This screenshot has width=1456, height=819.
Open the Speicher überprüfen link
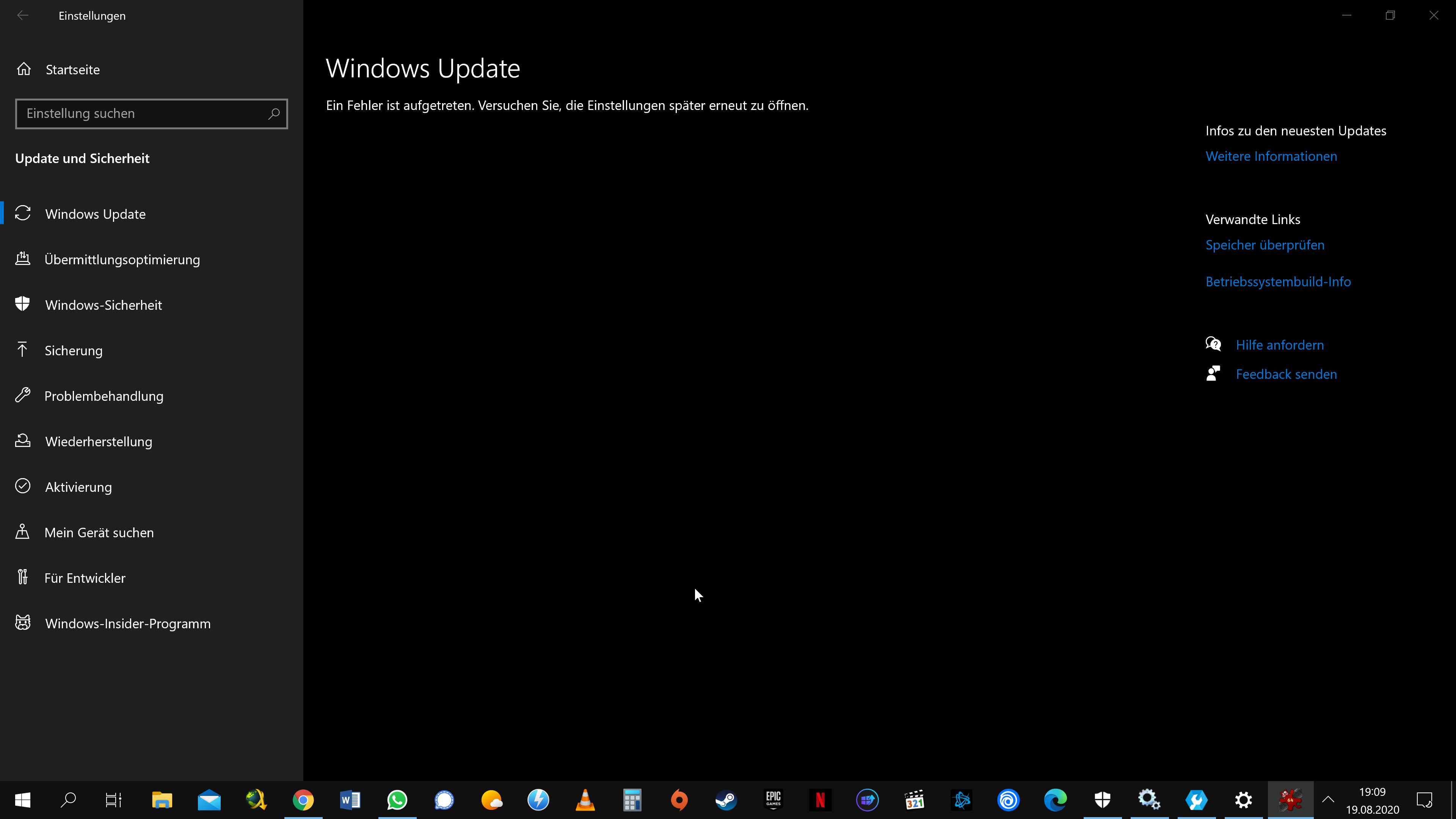point(1265,245)
